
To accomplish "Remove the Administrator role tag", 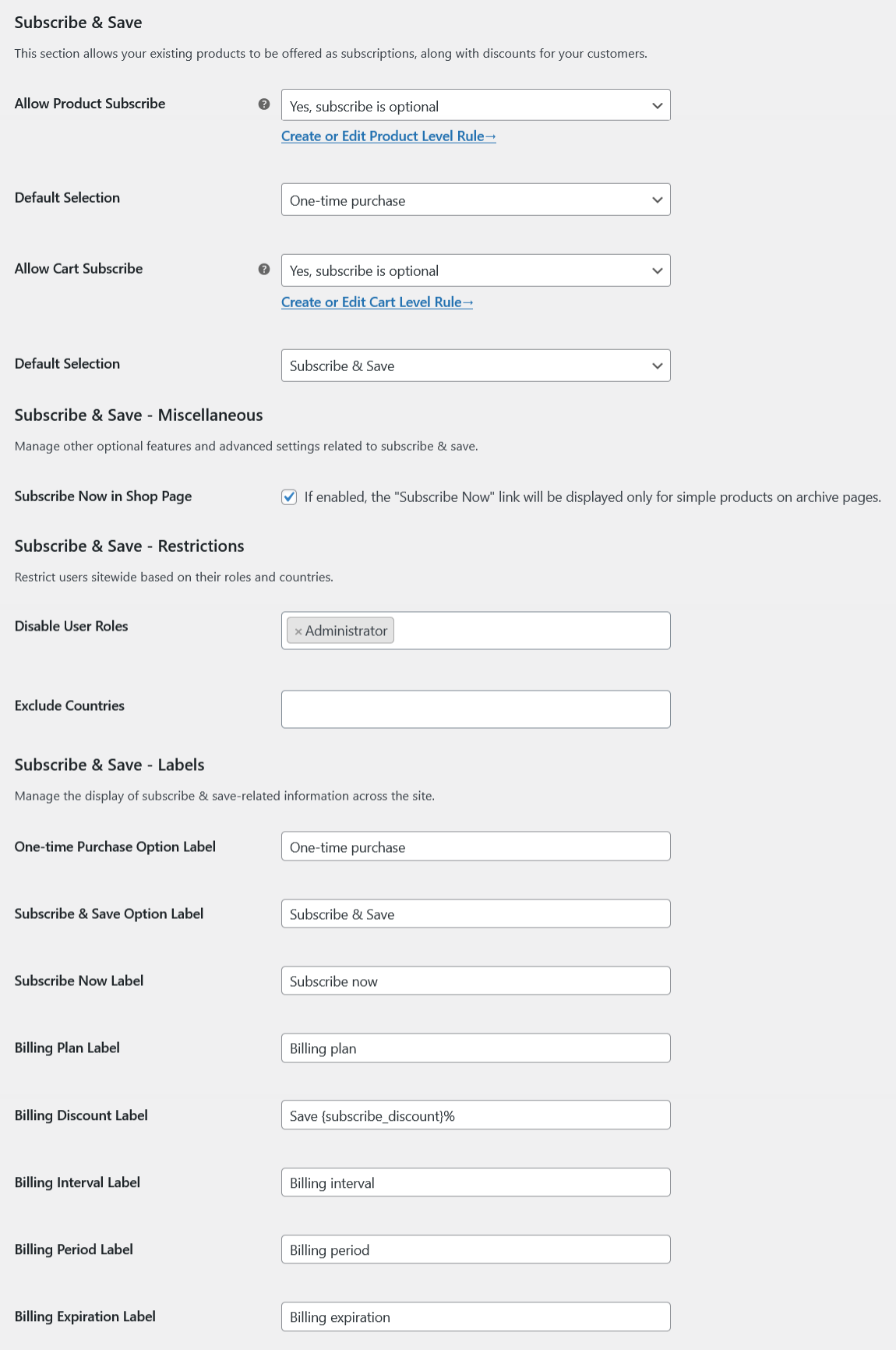I will 298,630.
